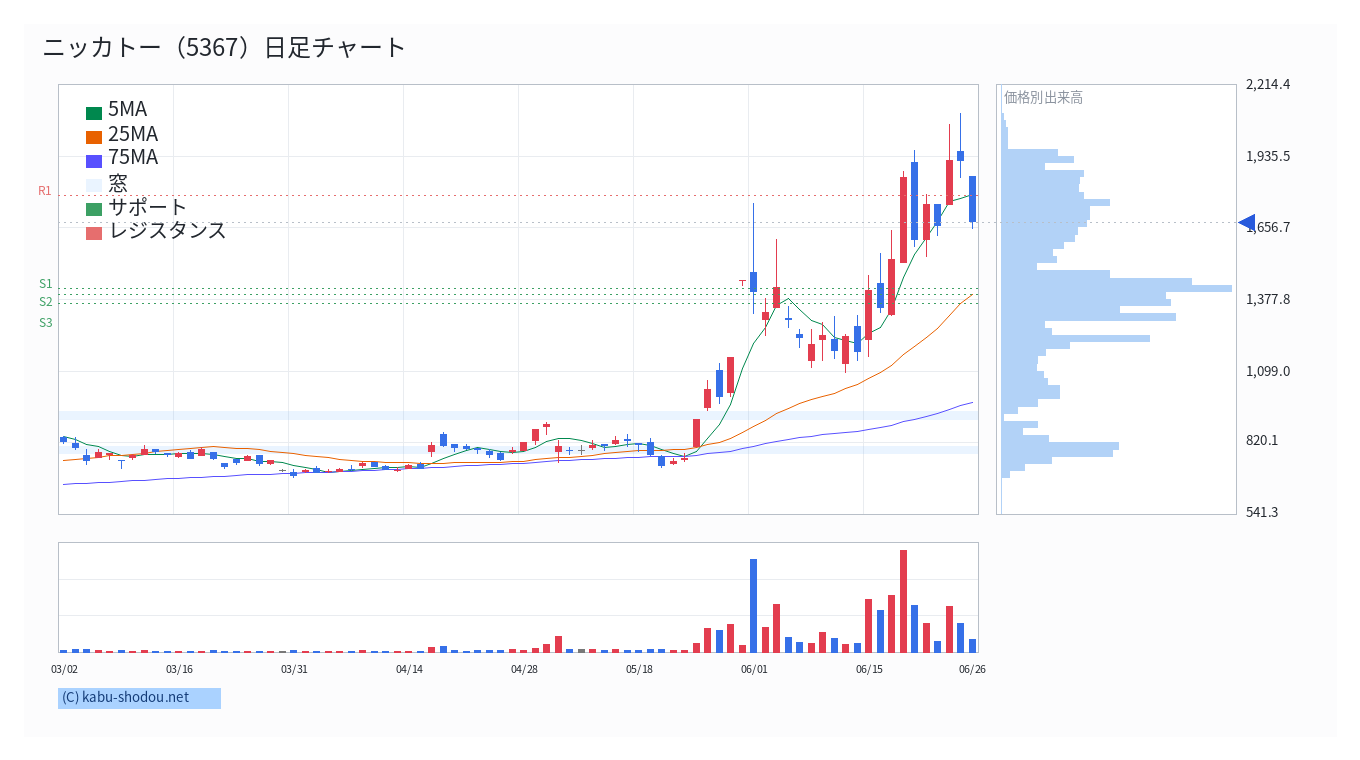
Task: Select the S3 support level label
Action: click(x=46, y=323)
